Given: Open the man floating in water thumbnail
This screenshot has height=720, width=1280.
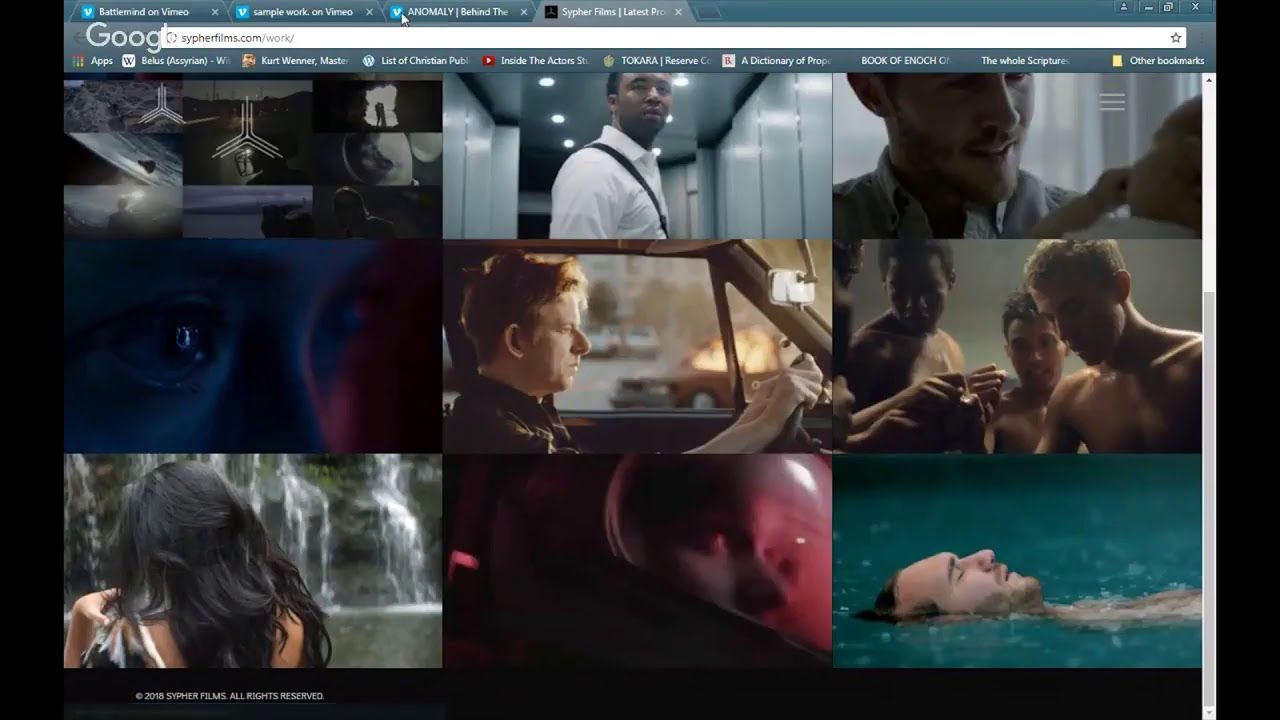Looking at the screenshot, I should tap(1017, 560).
